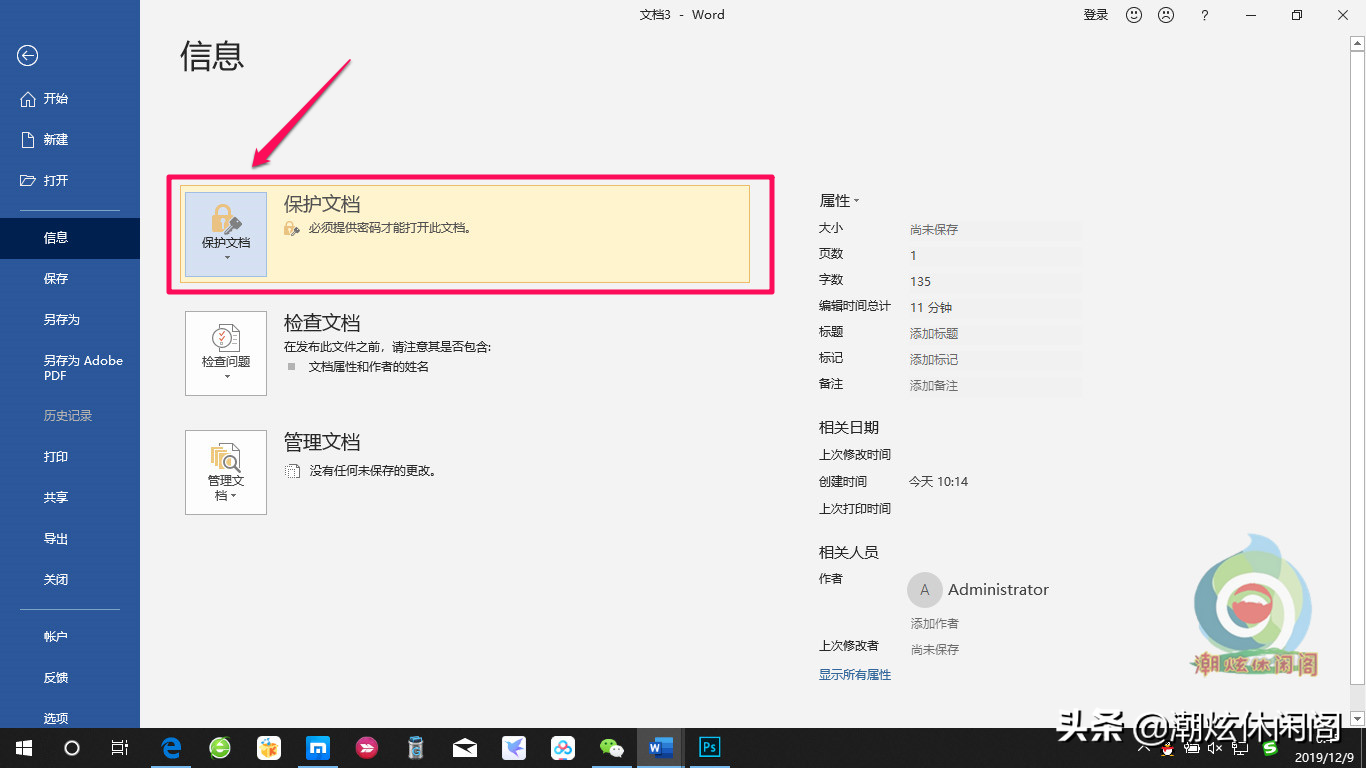The image size is (1366, 768).
Task: Switch to Photoshop taskbar icon
Action: point(709,748)
